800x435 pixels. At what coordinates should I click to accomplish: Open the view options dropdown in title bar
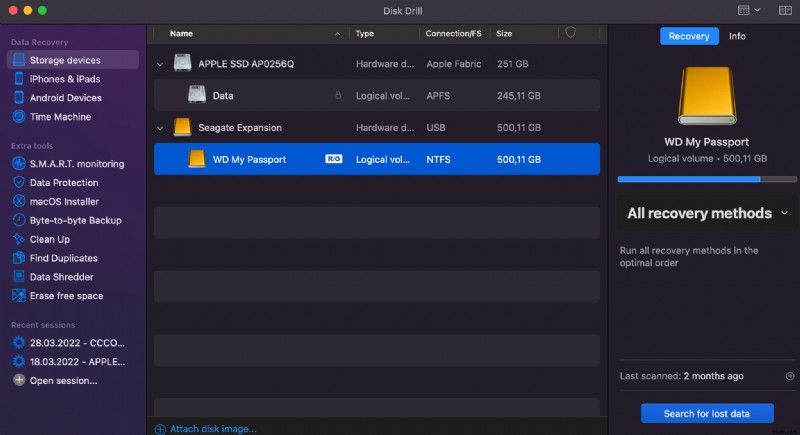pos(748,10)
